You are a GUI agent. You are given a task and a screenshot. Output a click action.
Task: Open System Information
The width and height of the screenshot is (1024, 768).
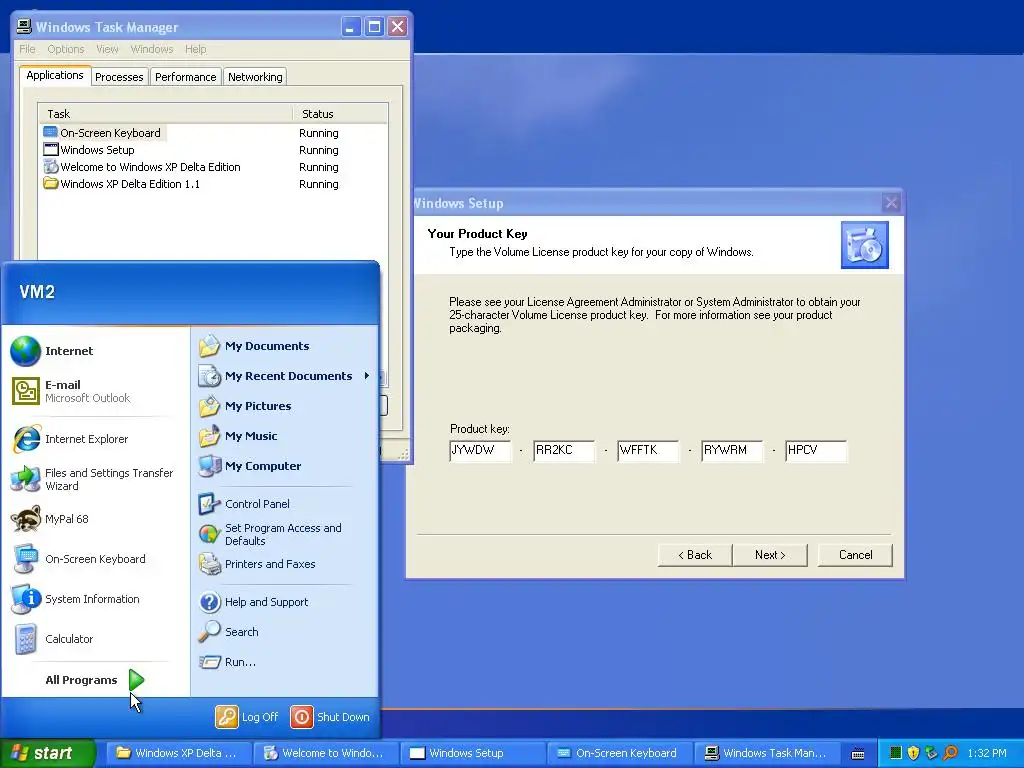pos(75,599)
